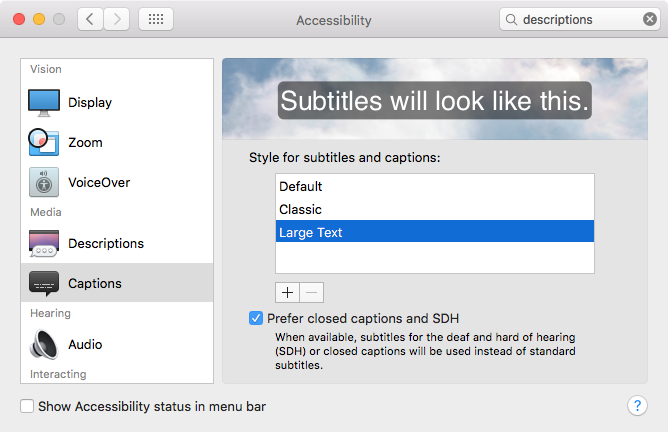The image size is (668, 432).
Task: Open the Descriptions pane label
Action: pyautogui.click(x=106, y=243)
